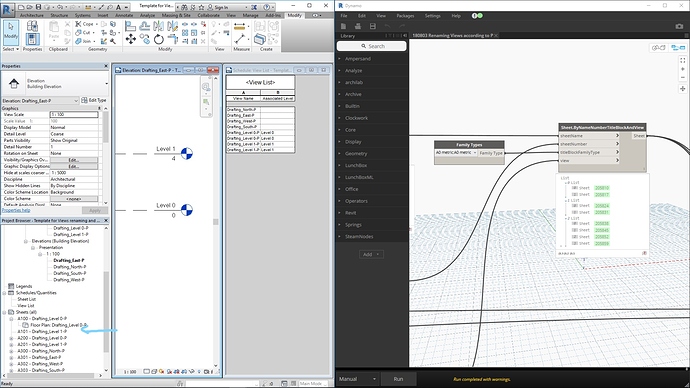This screenshot has height=388, width=690.
Task: Click the Dynamo library Search field
Action: [x=372, y=46]
